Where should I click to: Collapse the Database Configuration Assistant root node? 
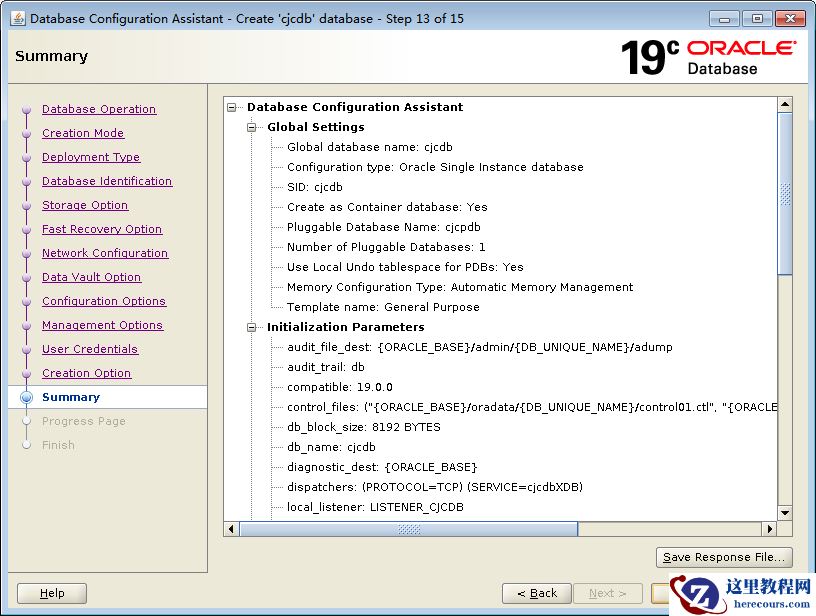coord(232,107)
